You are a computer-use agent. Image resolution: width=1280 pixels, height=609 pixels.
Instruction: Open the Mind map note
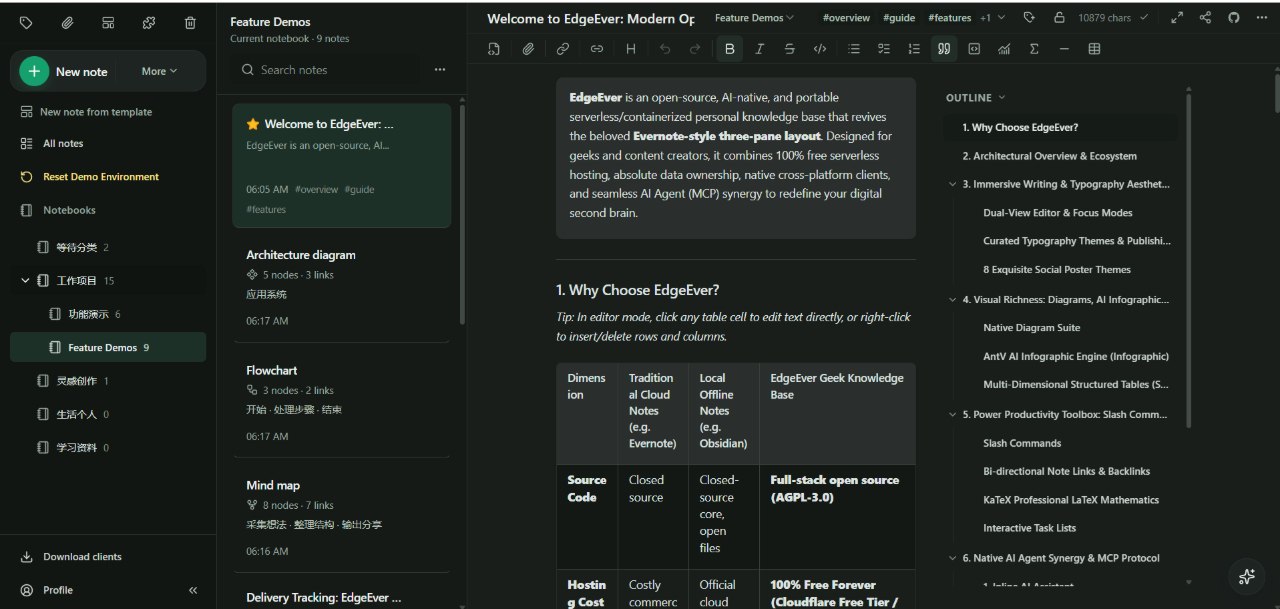tap(342, 516)
